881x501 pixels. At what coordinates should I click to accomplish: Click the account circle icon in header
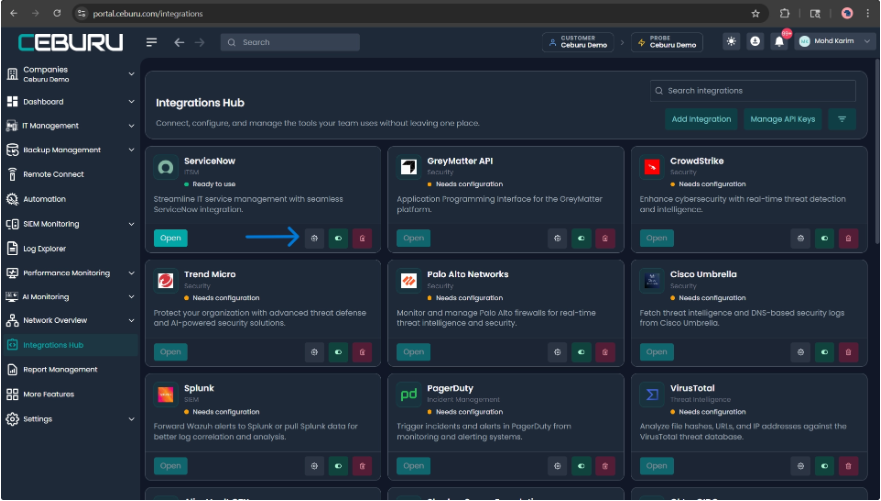pos(755,42)
